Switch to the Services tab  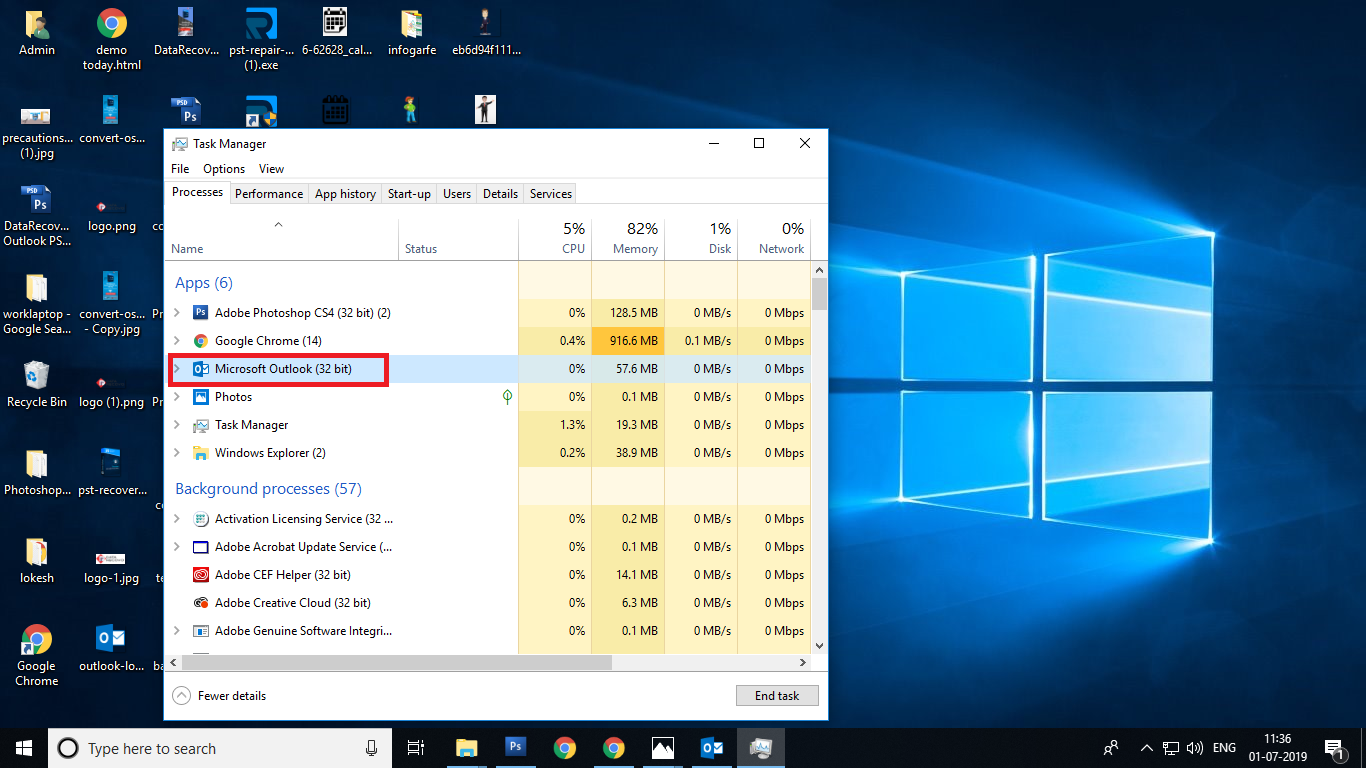coord(551,194)
